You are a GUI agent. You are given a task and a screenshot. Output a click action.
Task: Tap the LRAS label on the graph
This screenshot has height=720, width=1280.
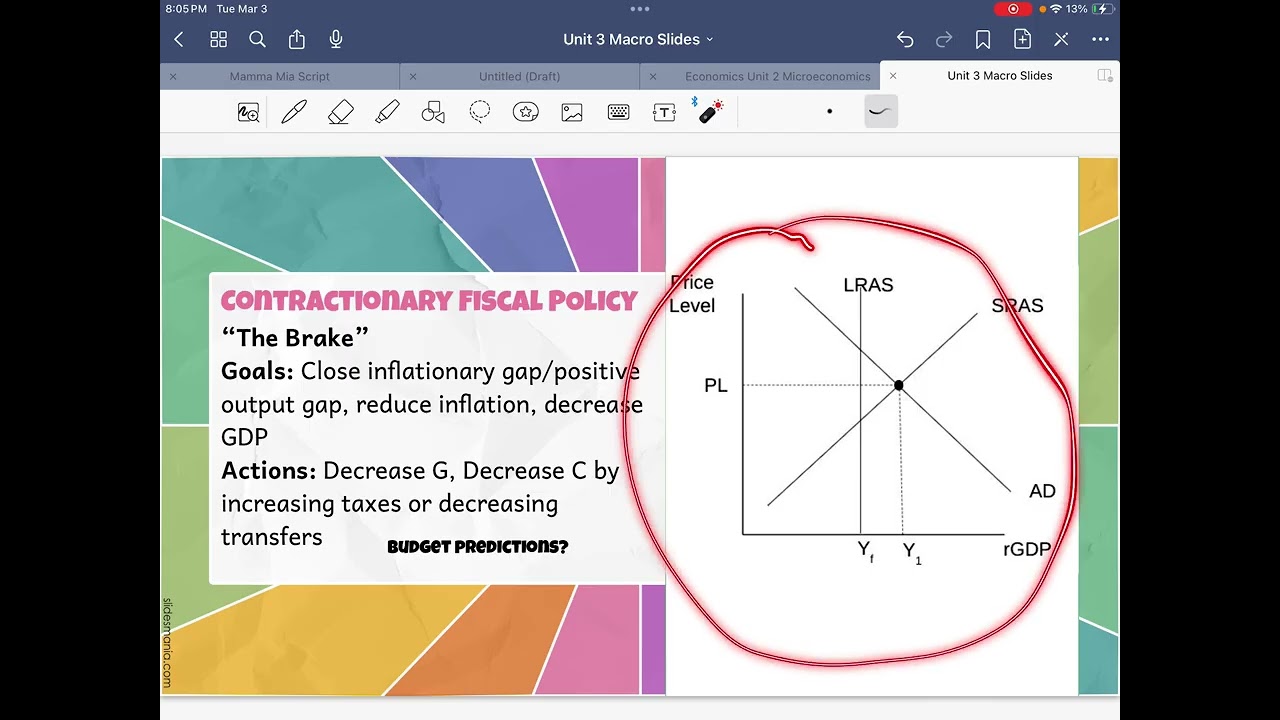tap(868, 285)
